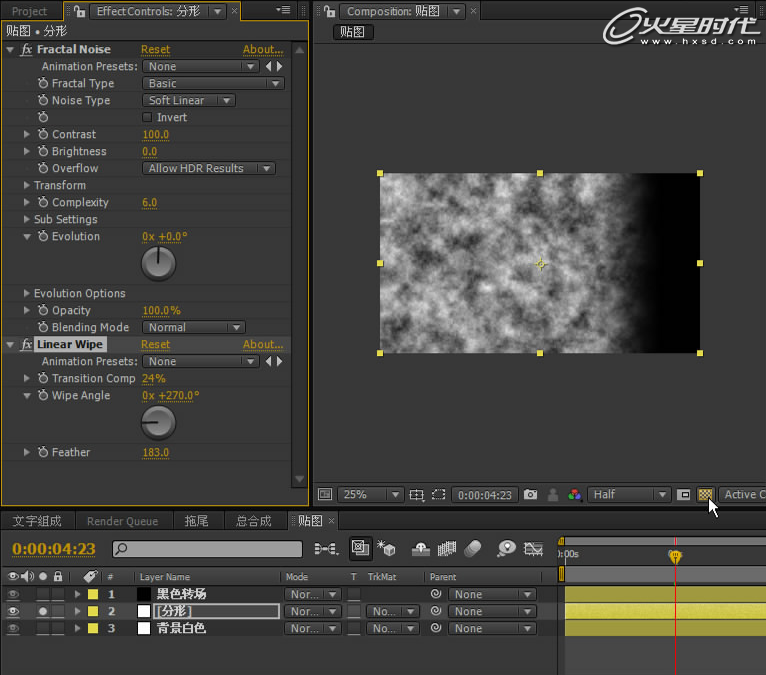
Task: Click the snapshot camera icon
Action: click(530, 495)
